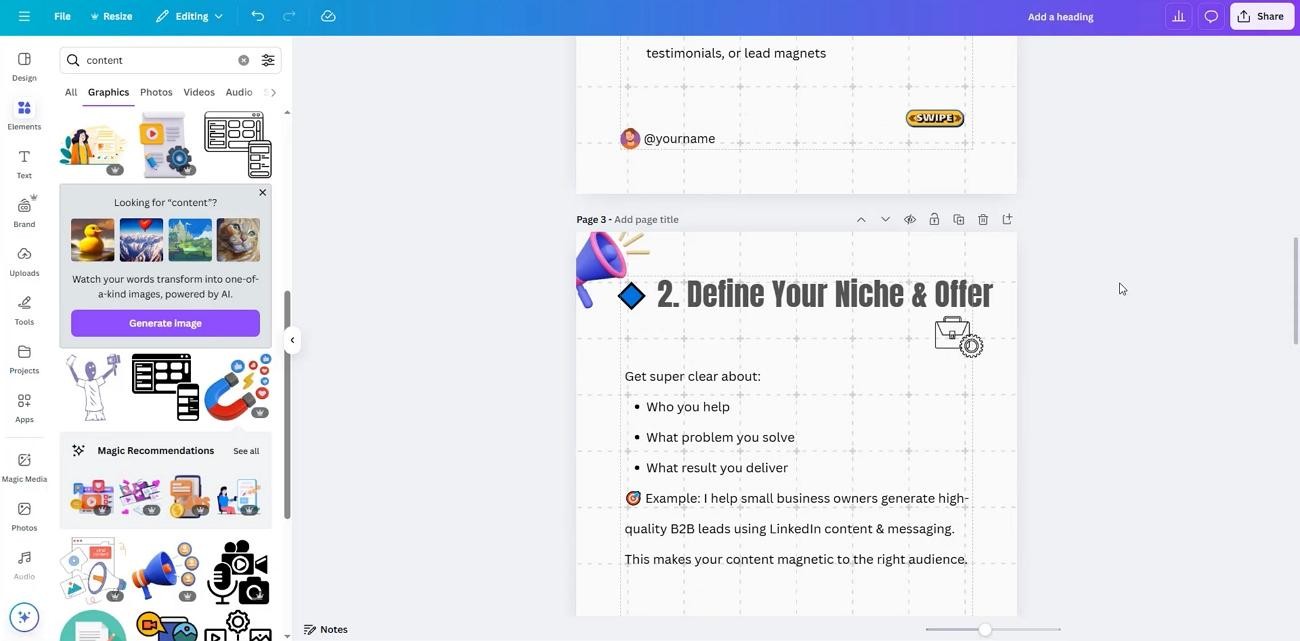Click the canvas vertical scrollbar
1300x641 pixels.
1295,290
